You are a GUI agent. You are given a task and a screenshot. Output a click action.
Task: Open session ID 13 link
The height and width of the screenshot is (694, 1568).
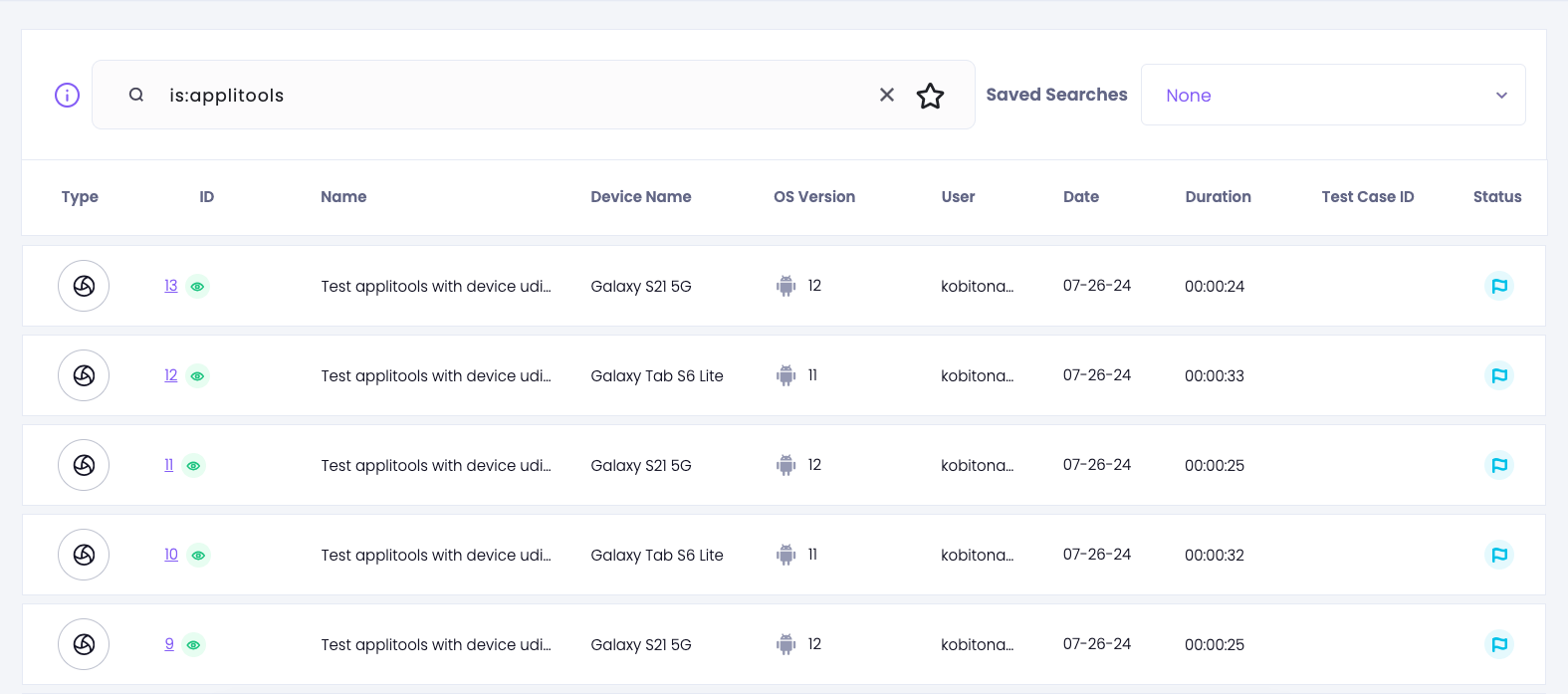171,286
